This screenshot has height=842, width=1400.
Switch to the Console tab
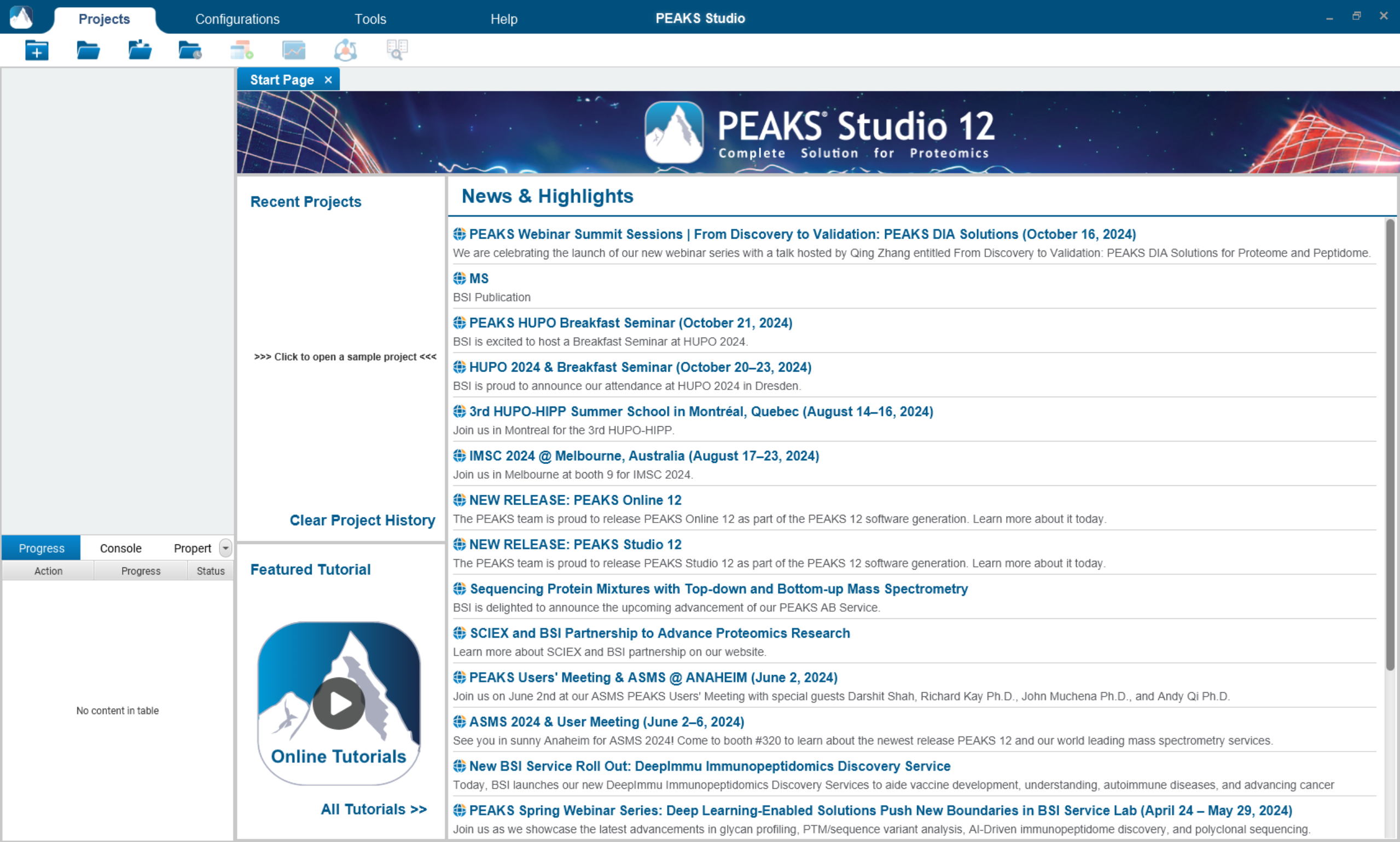click(120, 548)
